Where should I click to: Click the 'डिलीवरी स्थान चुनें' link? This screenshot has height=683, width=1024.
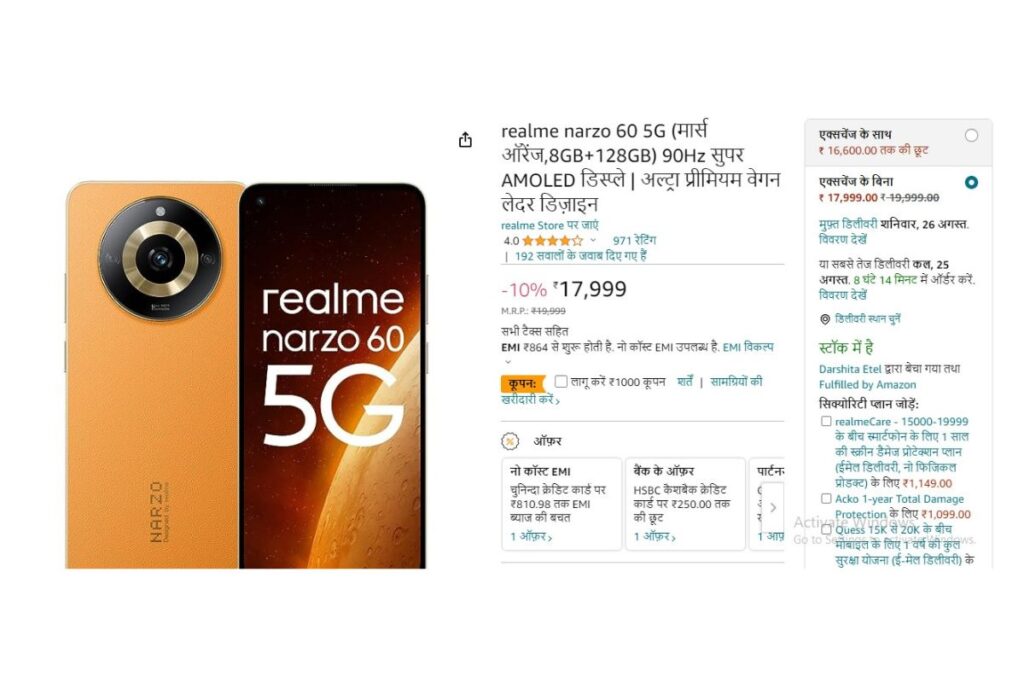868,319
